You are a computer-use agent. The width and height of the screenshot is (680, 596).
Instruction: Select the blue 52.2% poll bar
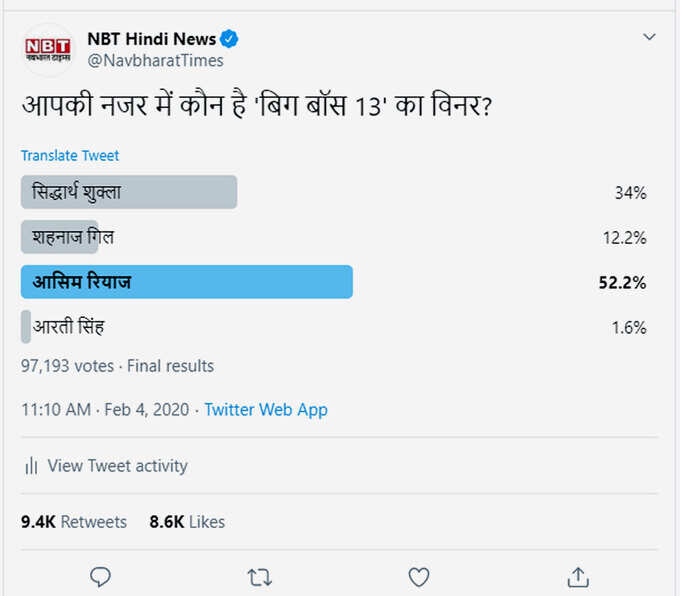(x=187, y=282)
